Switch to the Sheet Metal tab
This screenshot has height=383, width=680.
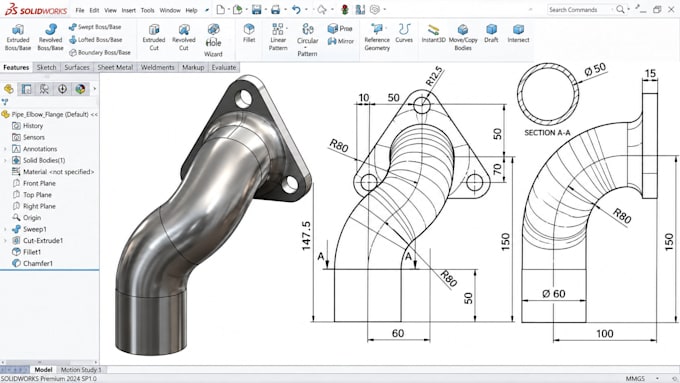pos(115,67)
